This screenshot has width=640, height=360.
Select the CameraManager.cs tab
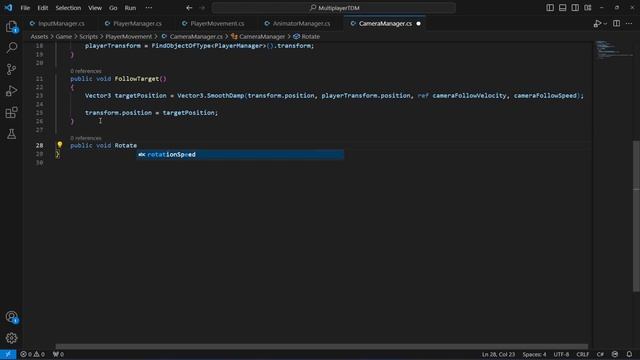385,24
